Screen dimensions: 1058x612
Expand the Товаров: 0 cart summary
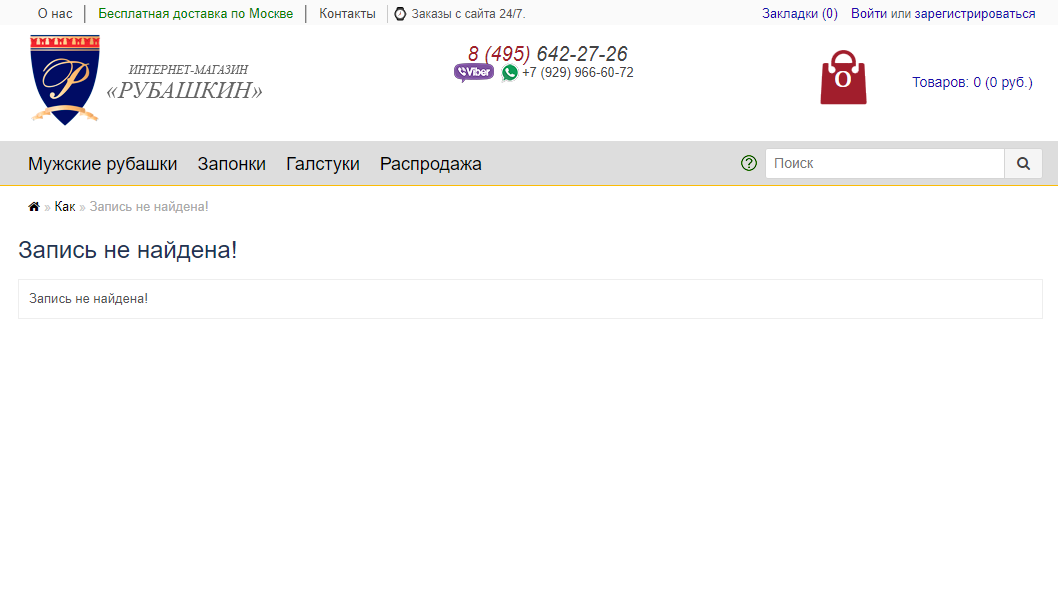(x=971, y=82)
